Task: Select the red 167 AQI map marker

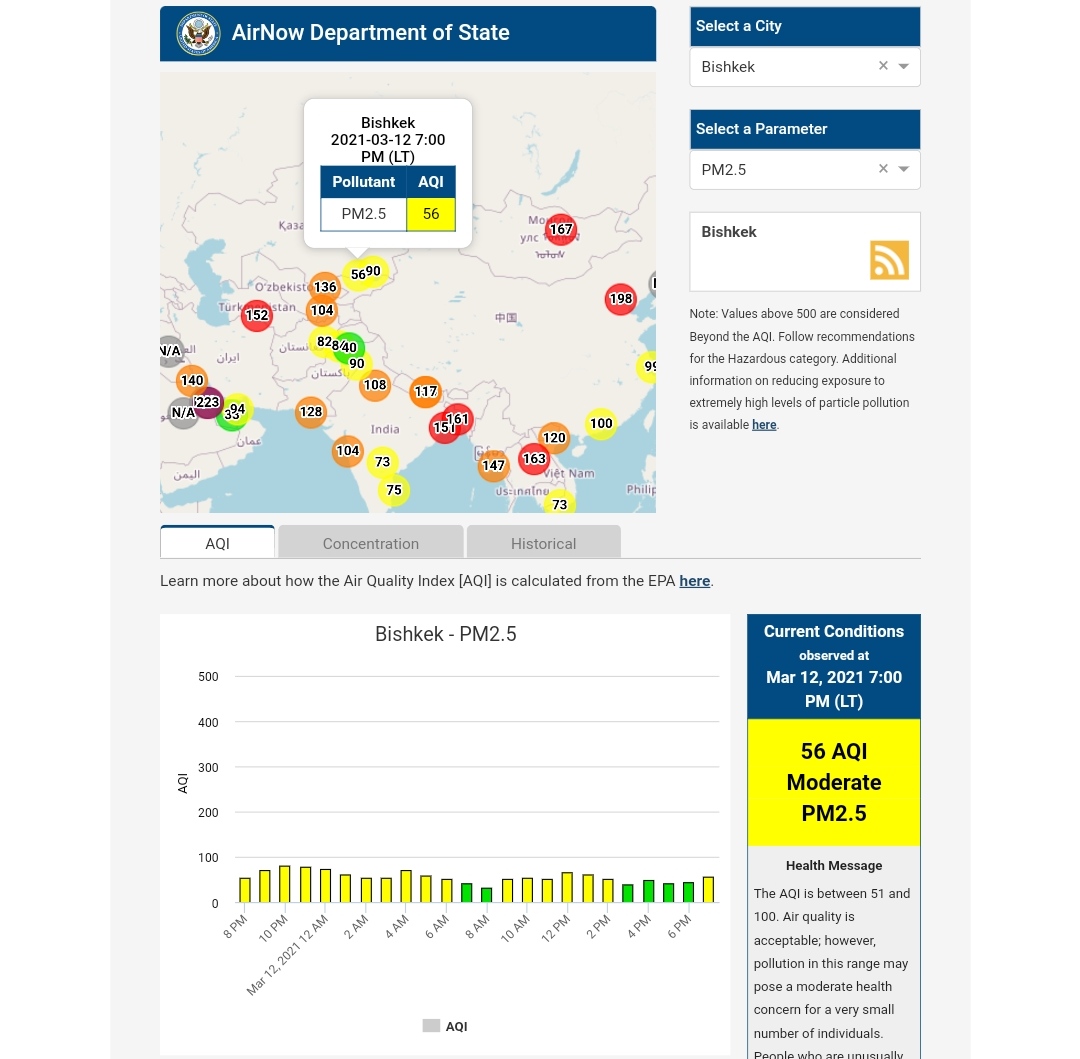Action: [561, 230]
